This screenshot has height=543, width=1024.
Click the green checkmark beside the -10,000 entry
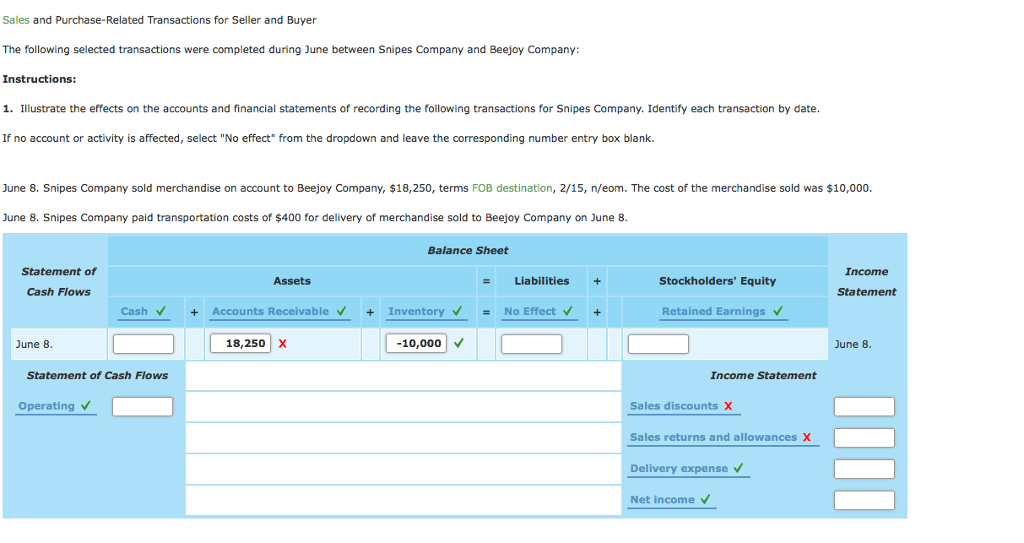(x=458, y=343)
